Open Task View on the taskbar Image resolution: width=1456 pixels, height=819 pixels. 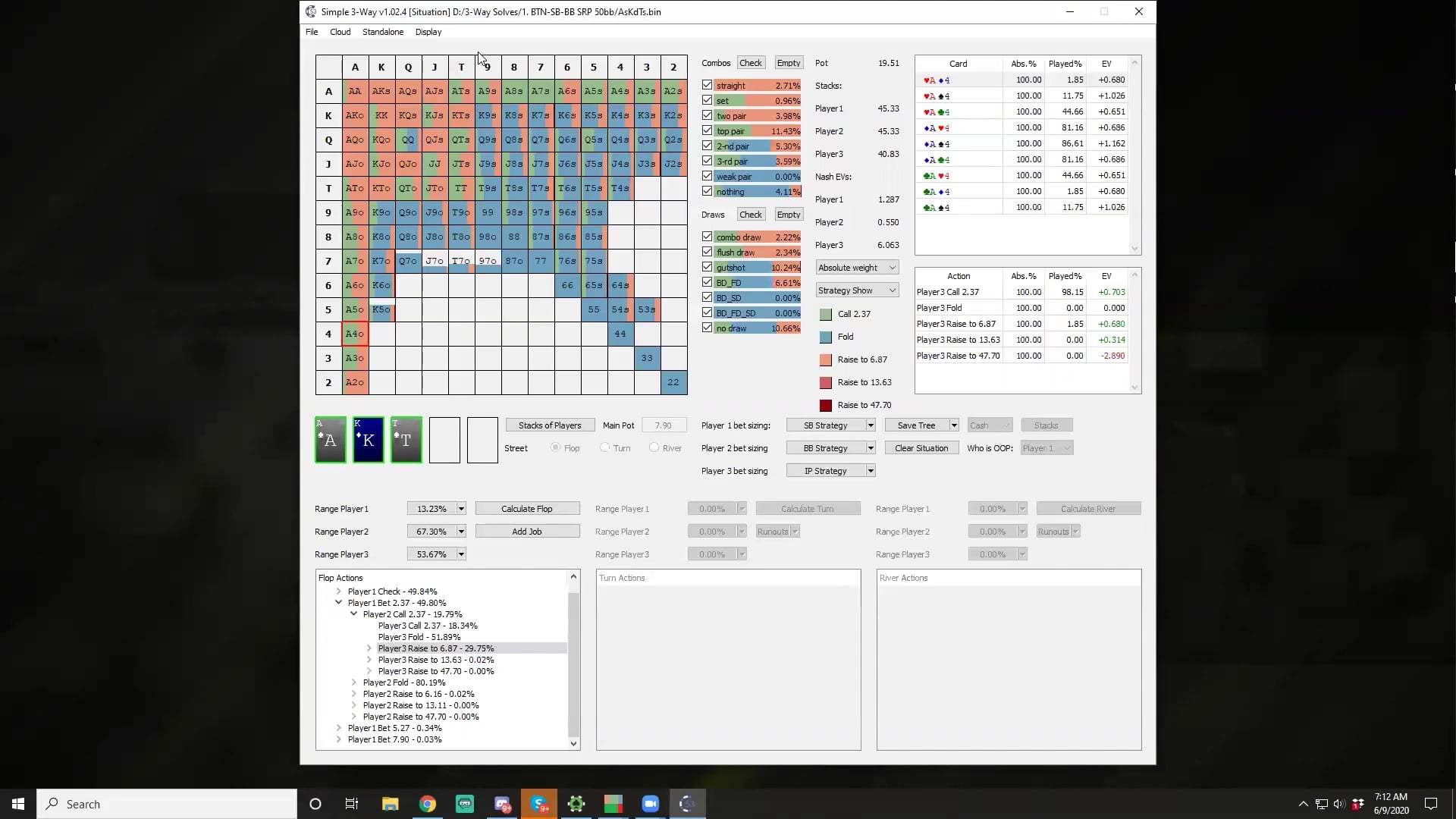point(351,804)
